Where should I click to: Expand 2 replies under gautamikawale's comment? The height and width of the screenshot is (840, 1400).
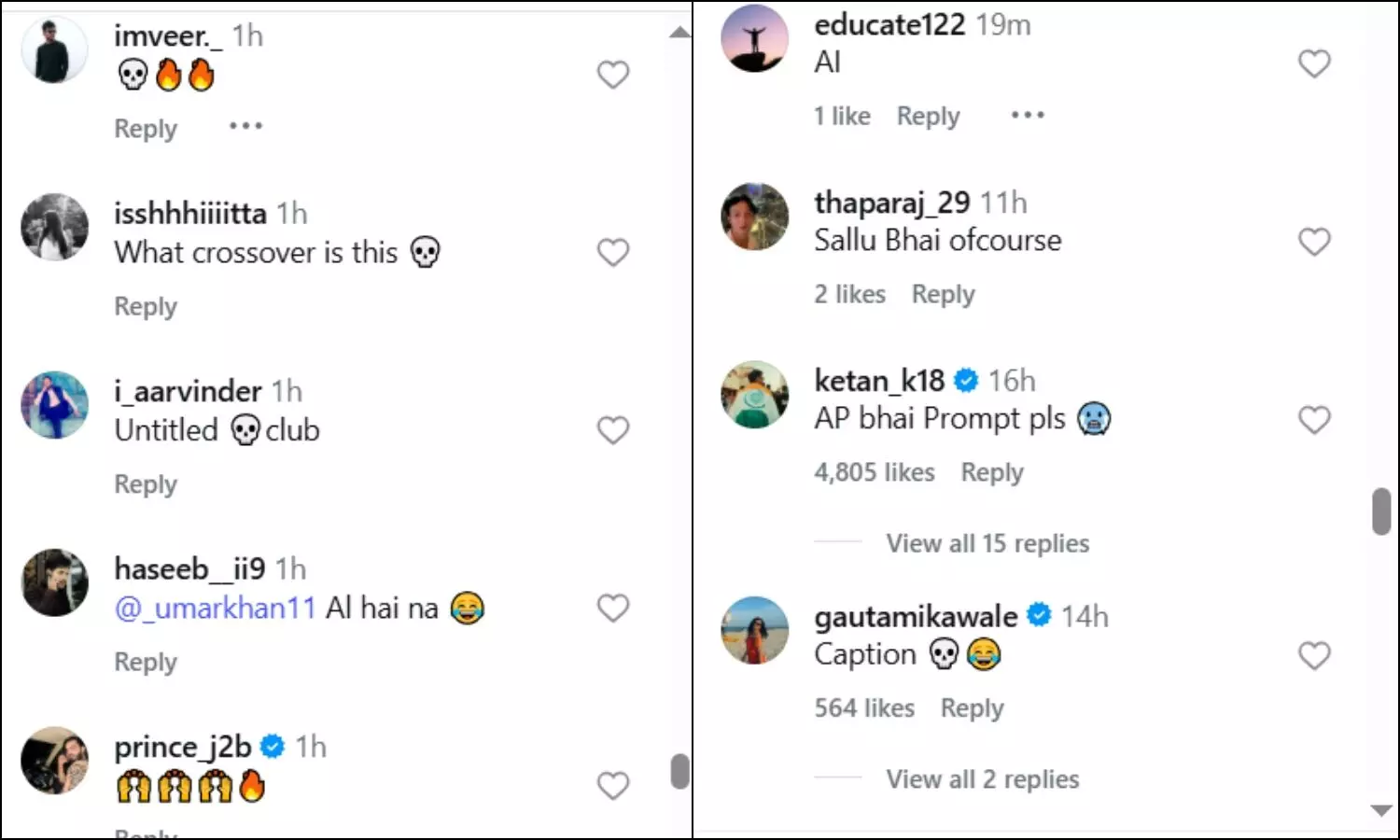click(982, 779)
